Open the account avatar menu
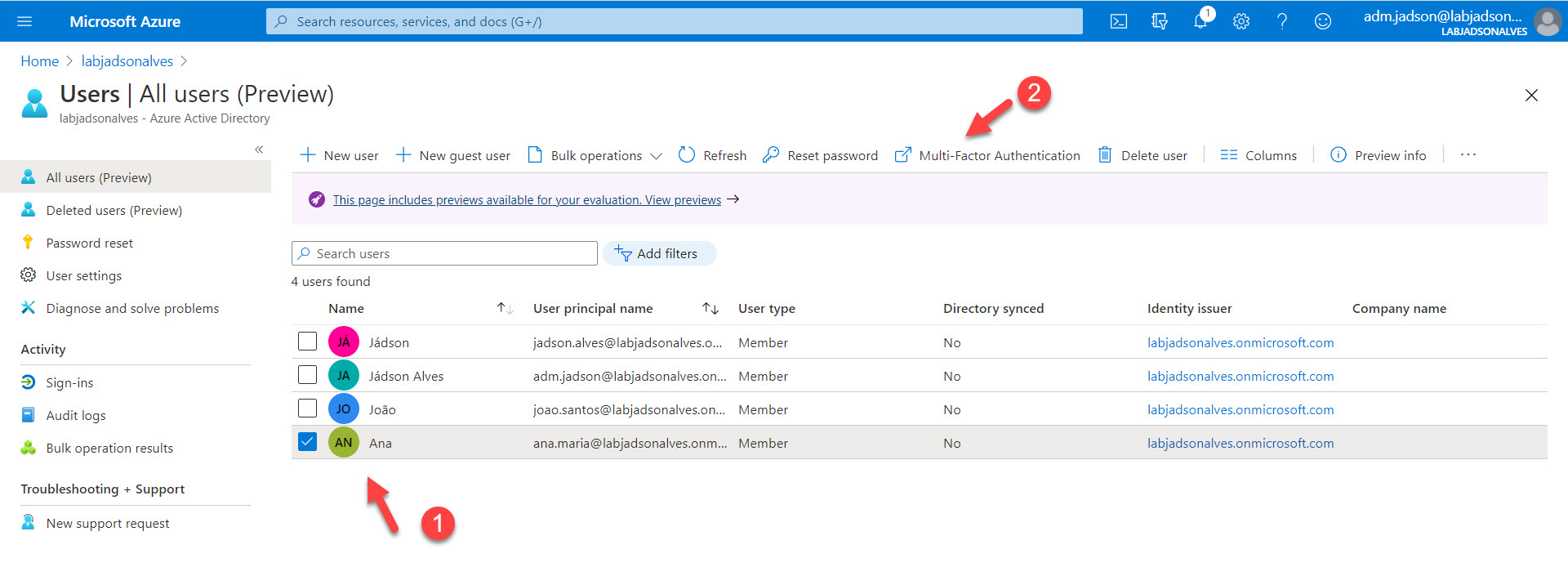The width and height of the screenshot is (1568, 576). click(x=1548, y=21)
